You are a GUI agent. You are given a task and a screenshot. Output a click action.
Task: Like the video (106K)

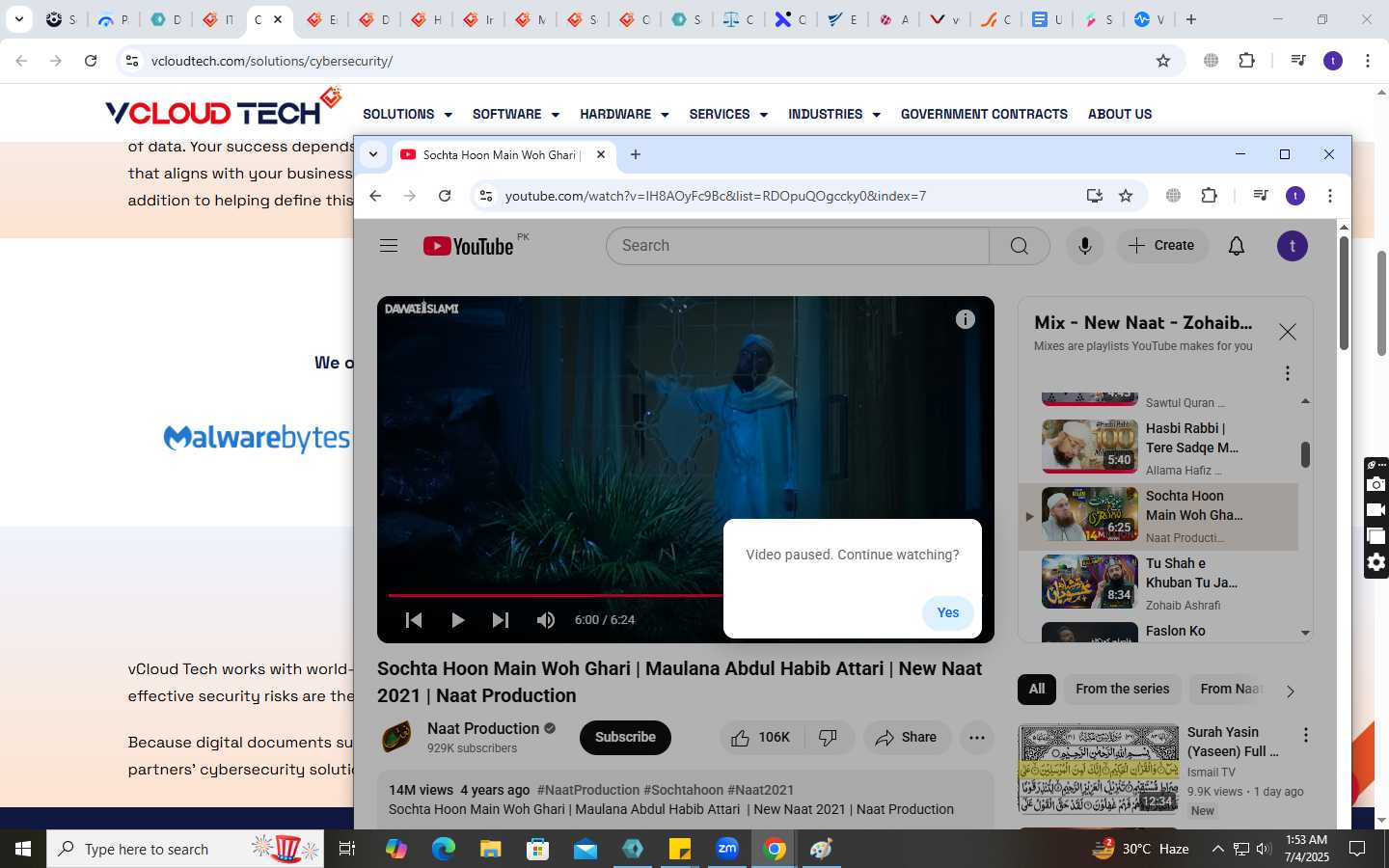[x=762, y=738]
